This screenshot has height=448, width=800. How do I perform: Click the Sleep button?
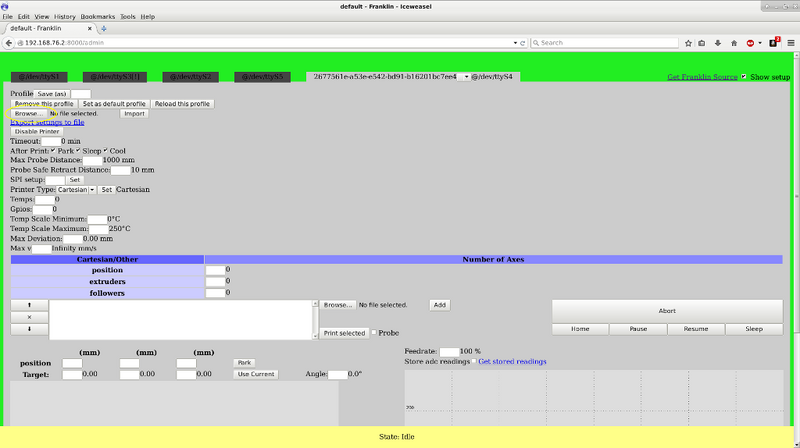[x=754, y=329]
